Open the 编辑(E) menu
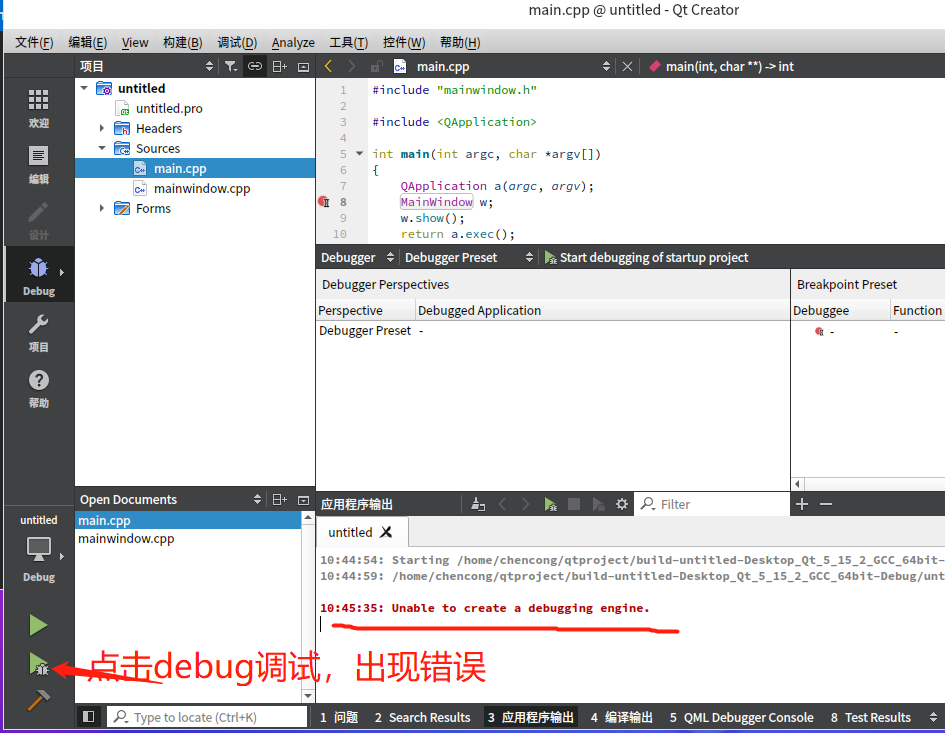 [87, 42]
